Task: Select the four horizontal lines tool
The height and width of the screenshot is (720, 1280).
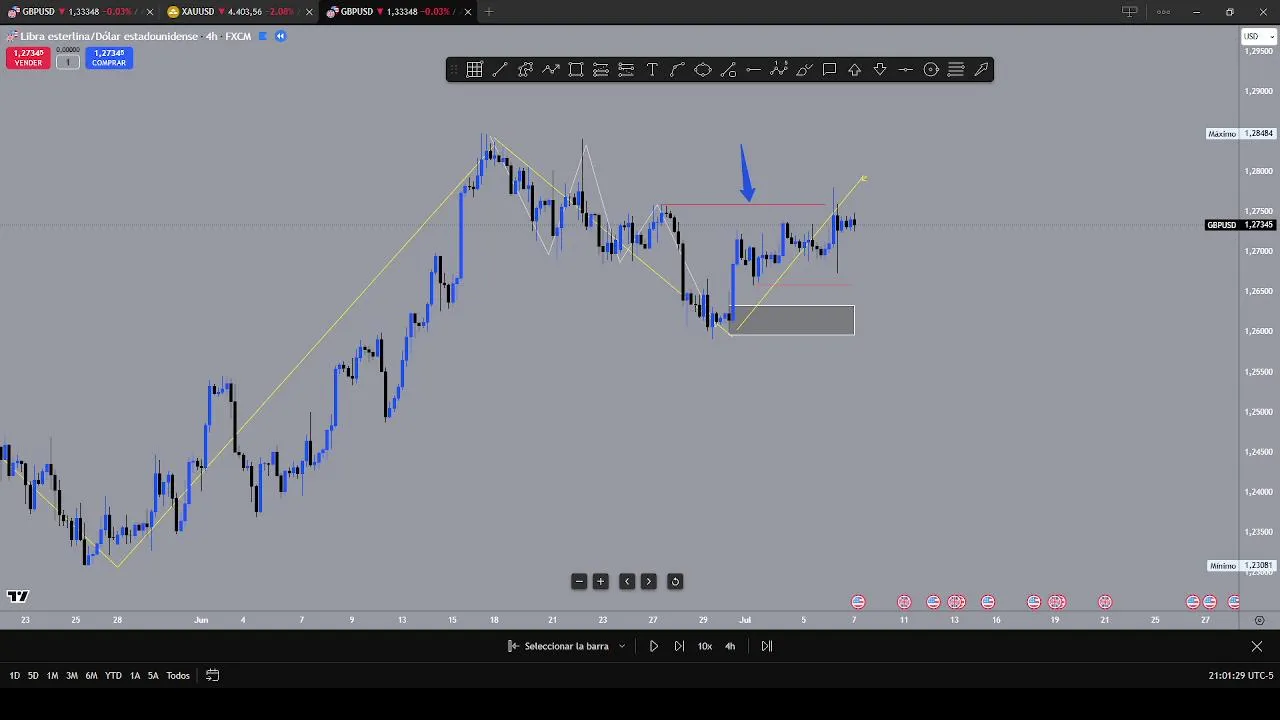Action: pos(956,70)
